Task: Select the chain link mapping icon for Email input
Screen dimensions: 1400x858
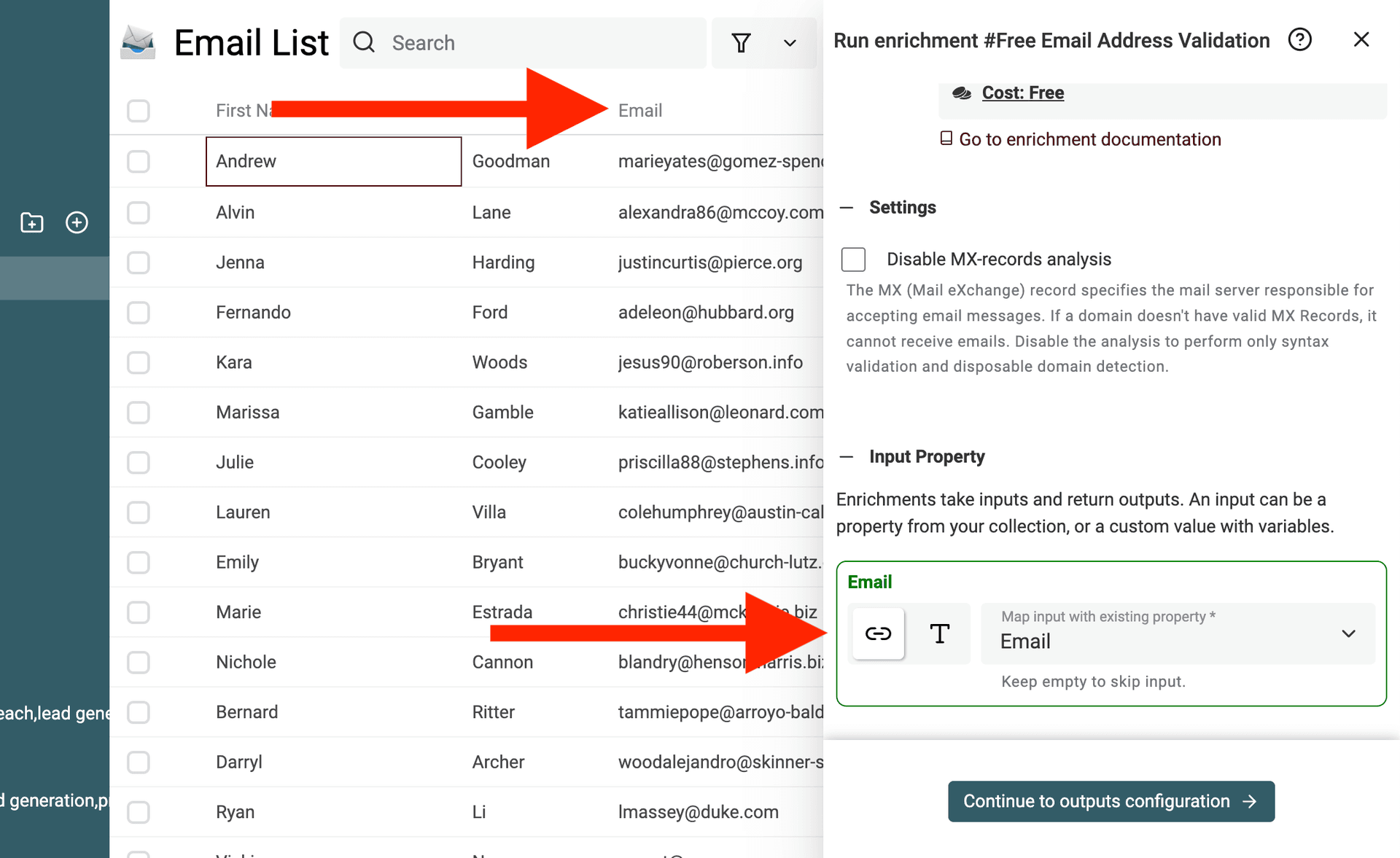Action: coord(878,633)
